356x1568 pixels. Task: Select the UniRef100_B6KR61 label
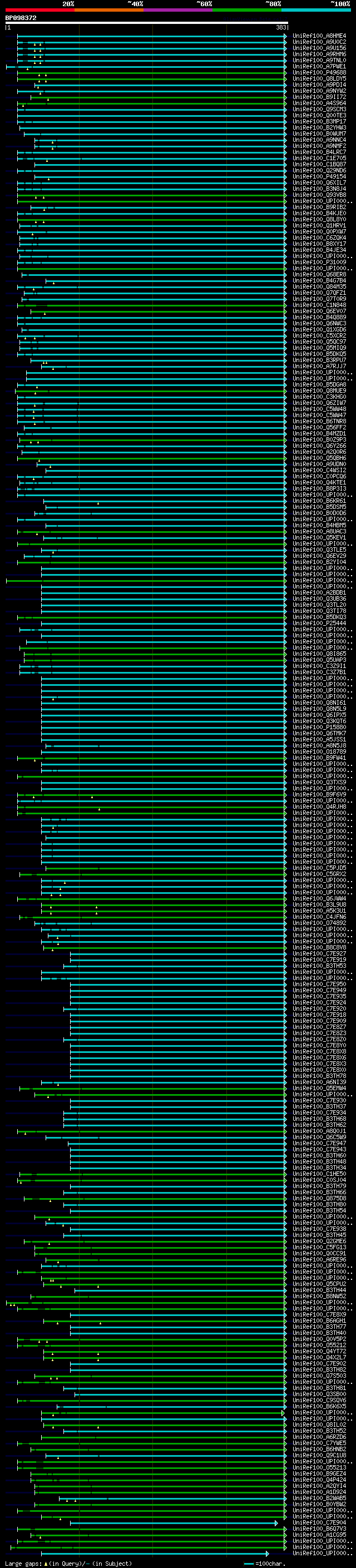click(x=319, y=501)
